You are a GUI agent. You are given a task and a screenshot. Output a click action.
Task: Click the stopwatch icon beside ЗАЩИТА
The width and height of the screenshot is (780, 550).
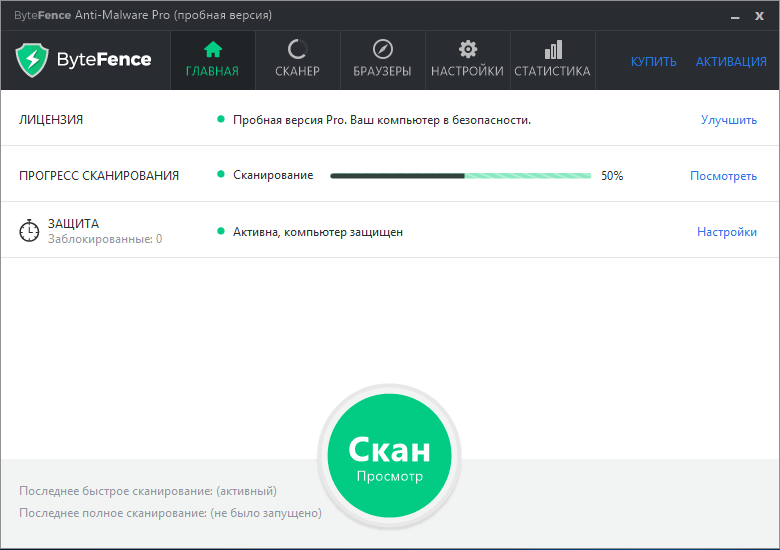tap(29, 231)
